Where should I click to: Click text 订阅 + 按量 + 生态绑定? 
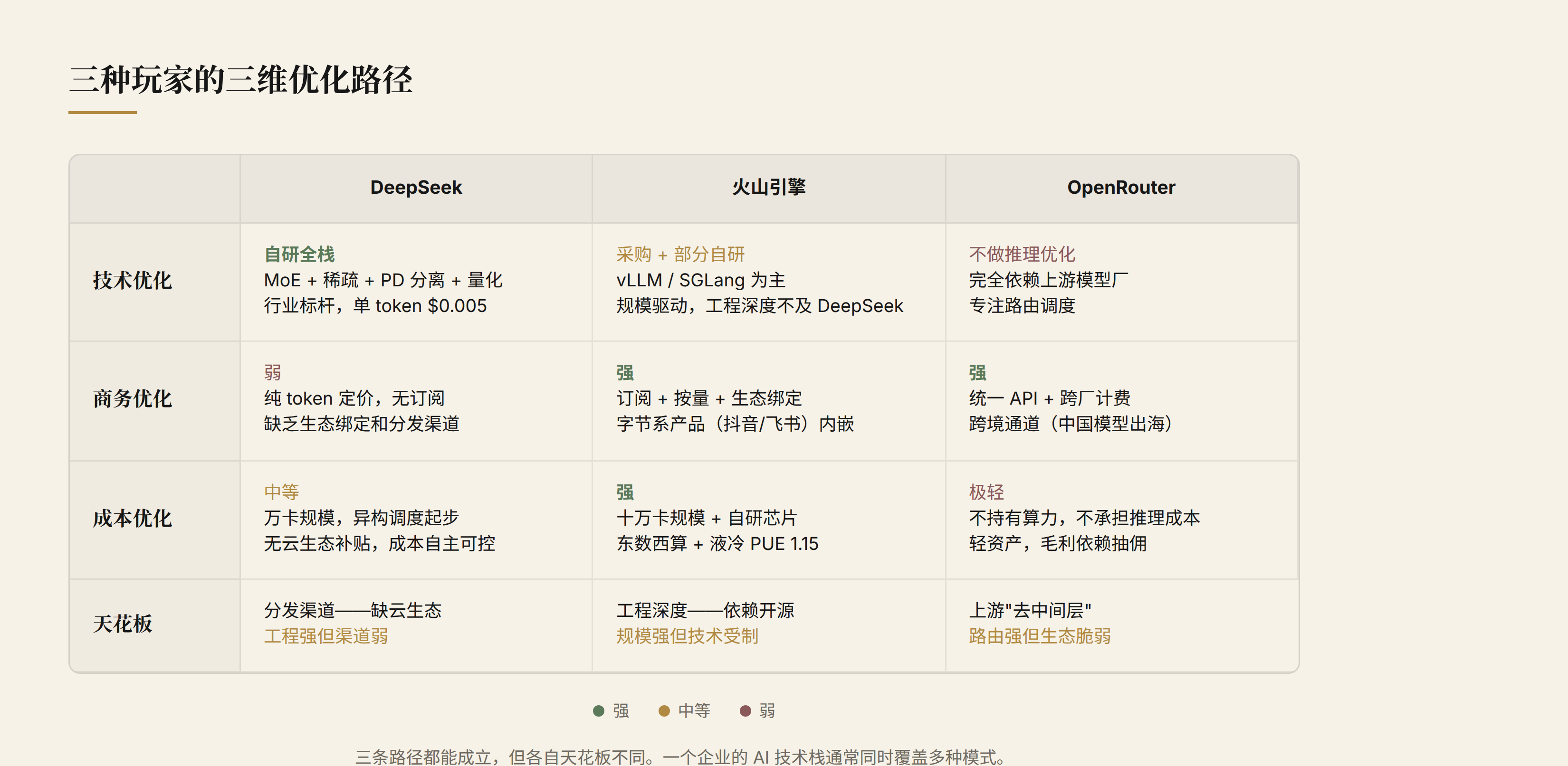tap(709, 398)
